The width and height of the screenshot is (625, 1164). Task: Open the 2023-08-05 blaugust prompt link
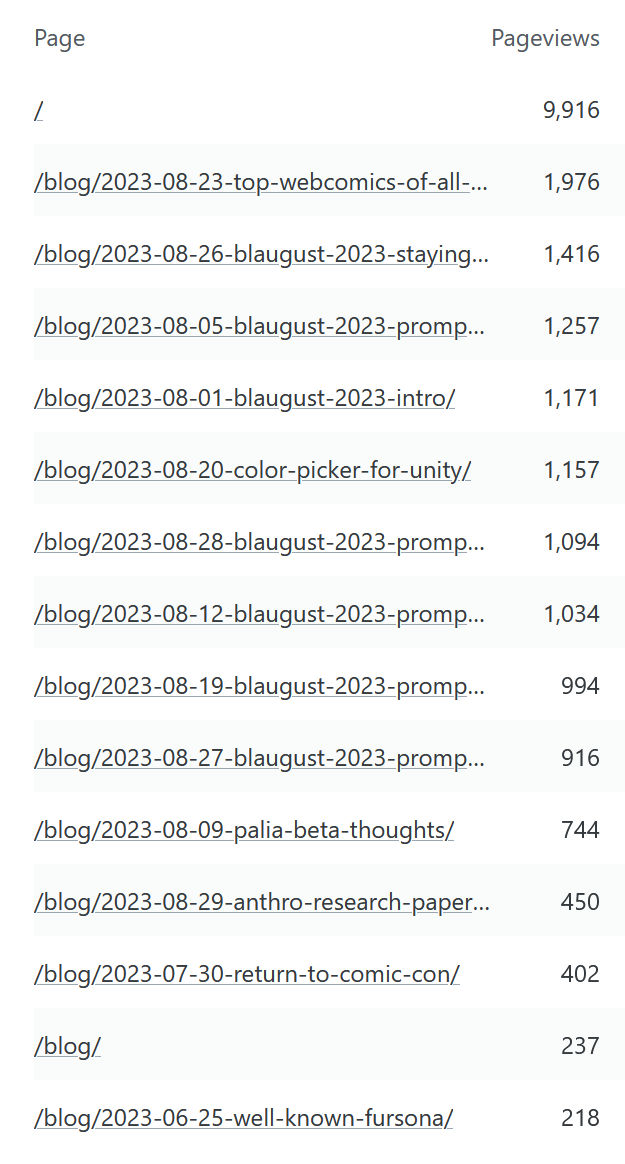point(260,326)
